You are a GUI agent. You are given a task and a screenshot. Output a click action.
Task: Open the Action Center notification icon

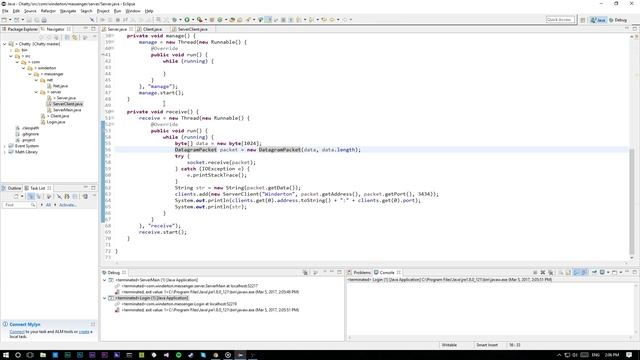tap(629, 355)
